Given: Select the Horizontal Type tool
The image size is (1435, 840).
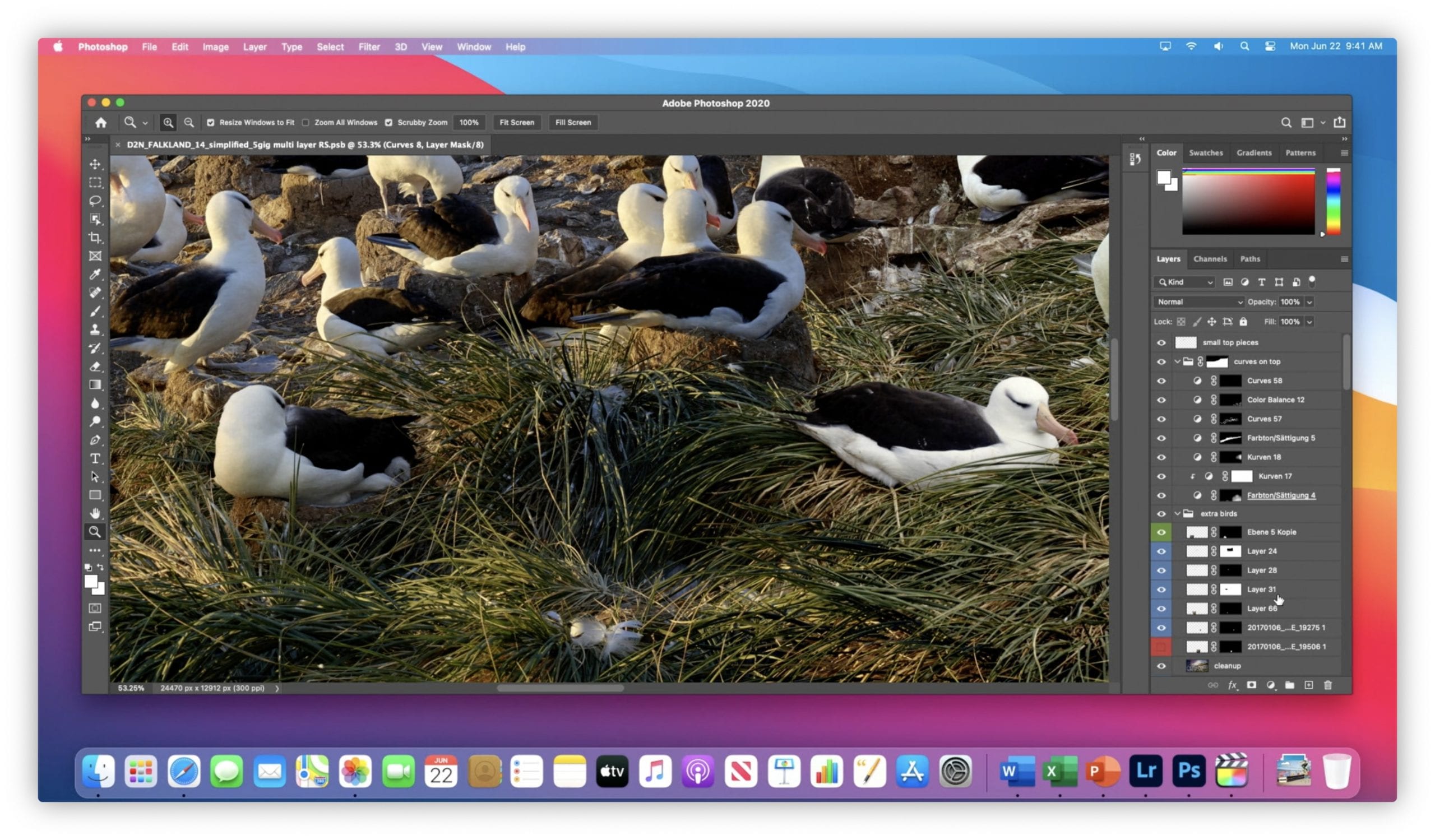Looking at the screenshot, I should [x=95, y=459].
